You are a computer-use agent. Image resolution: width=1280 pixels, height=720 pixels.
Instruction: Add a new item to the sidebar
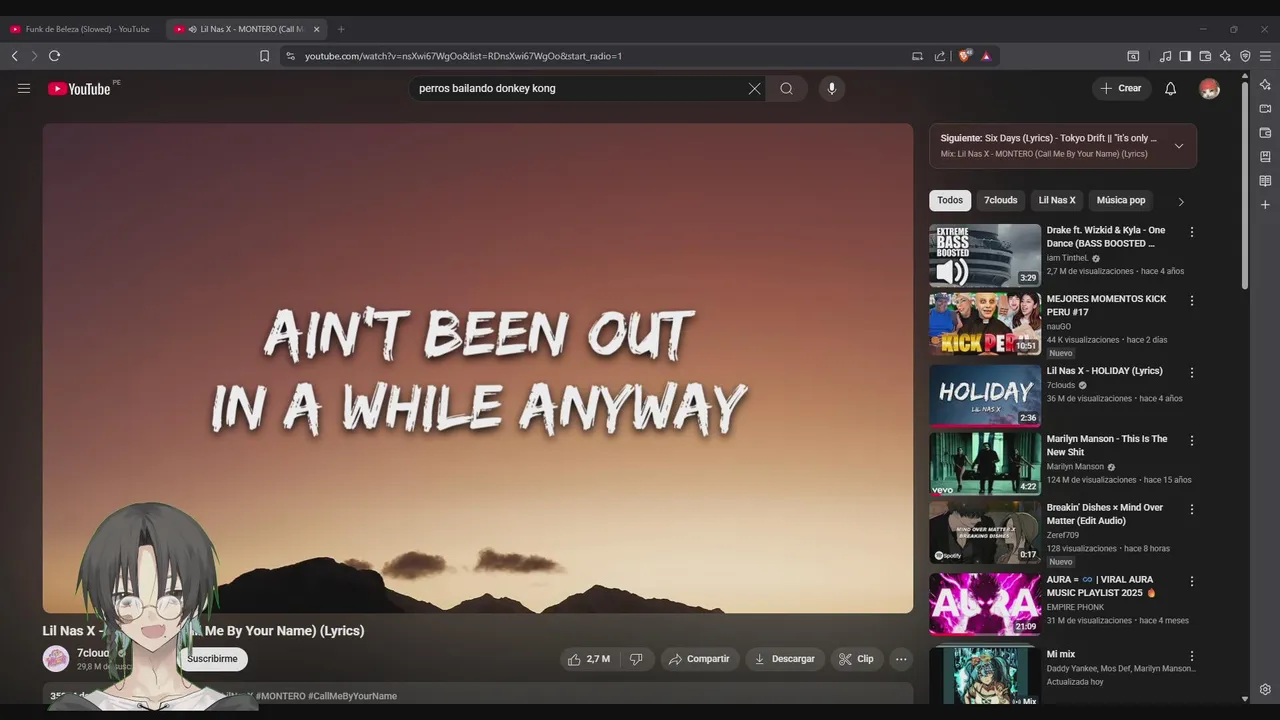1265,205
